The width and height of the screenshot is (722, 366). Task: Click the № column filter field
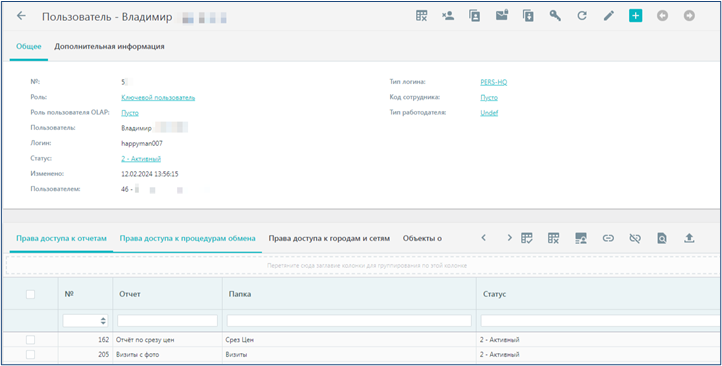tap(86, 321)
